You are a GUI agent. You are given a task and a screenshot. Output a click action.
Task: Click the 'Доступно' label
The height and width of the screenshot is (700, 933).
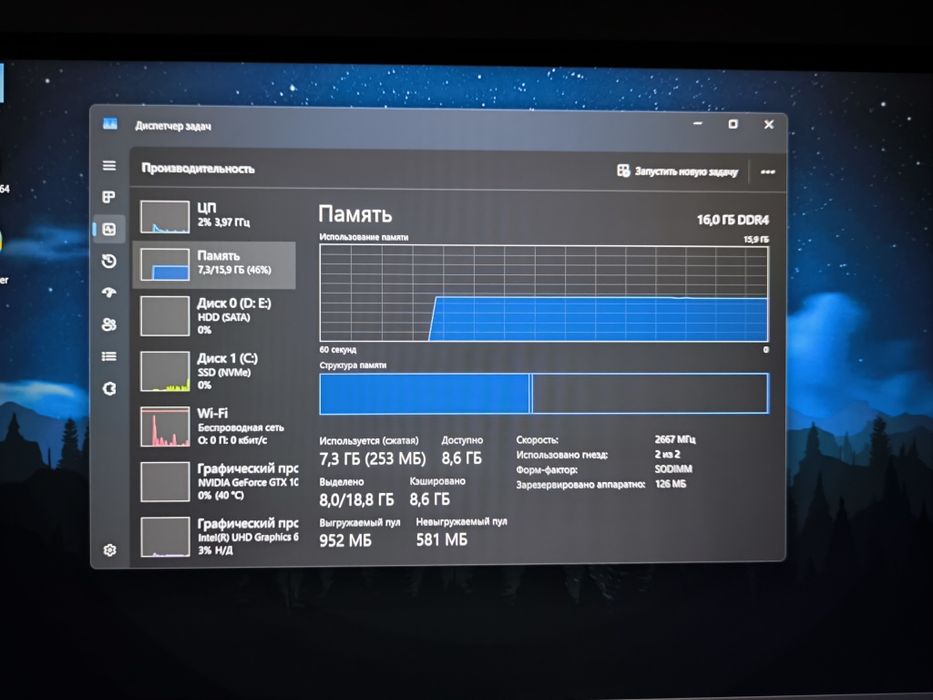[x=462, y=440]
